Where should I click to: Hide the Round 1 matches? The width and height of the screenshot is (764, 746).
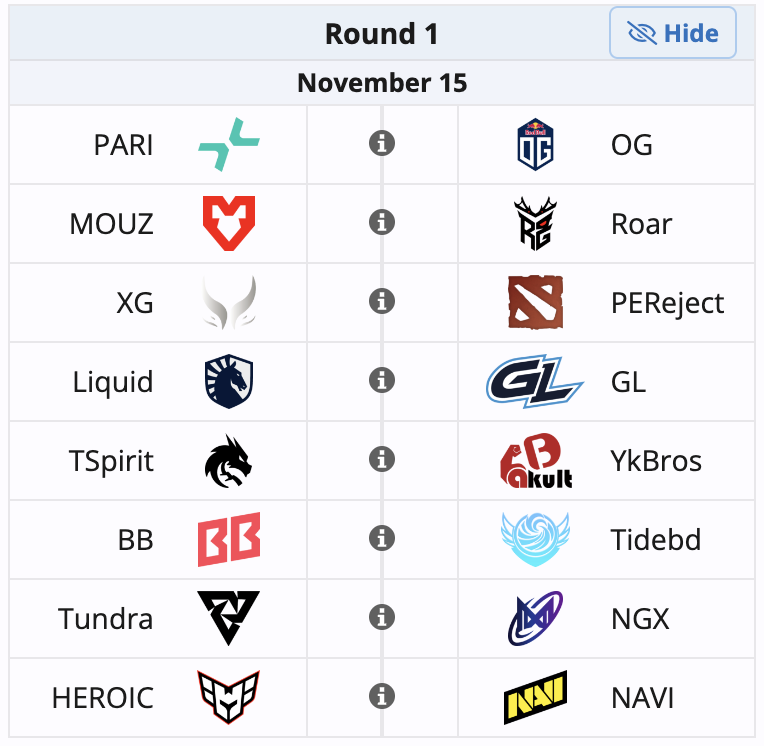(x=673, y=33)
